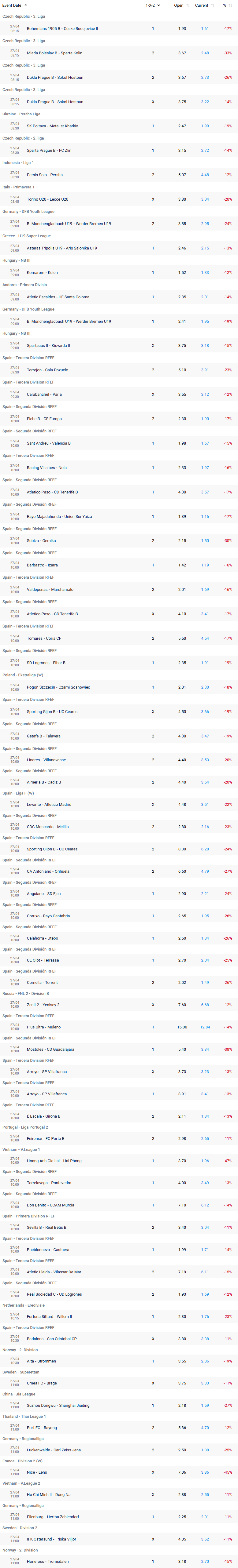Open Fortuna Sittard - Willem II match
This screenshot has height=1568, width=238.
coord(50,1317)
